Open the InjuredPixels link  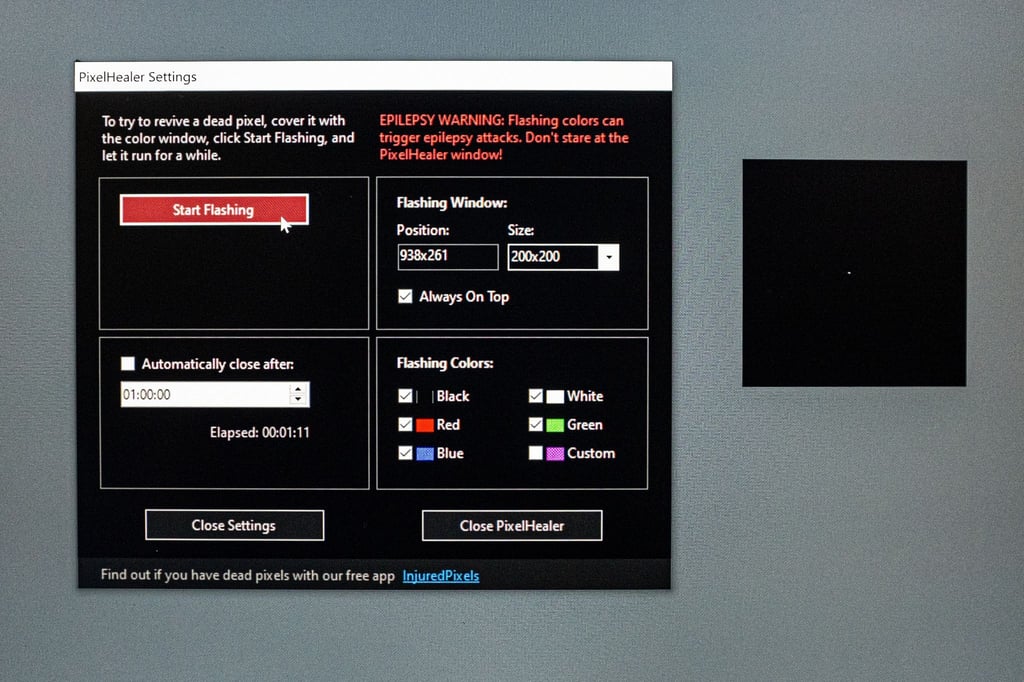(x=441, y=576)
